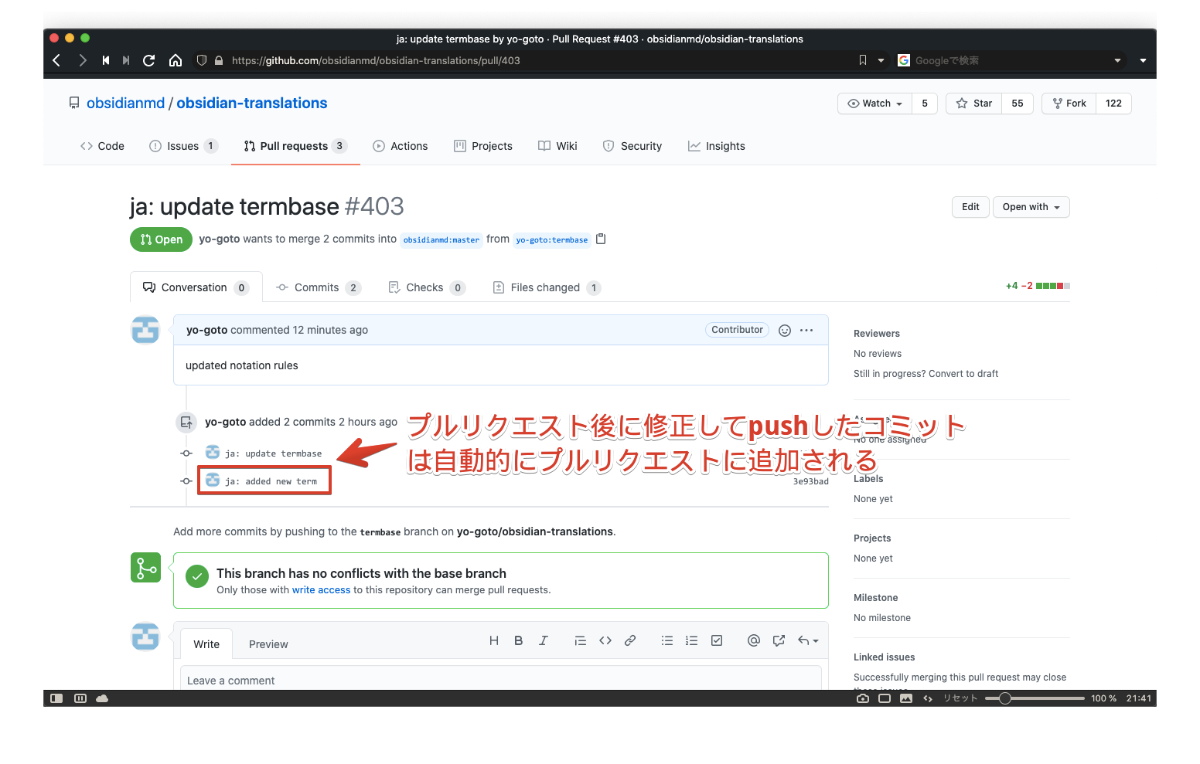The image size is (1200, 764).
Task: Click the yo-goto:termbase branch label
Action: tap(552, 240)
